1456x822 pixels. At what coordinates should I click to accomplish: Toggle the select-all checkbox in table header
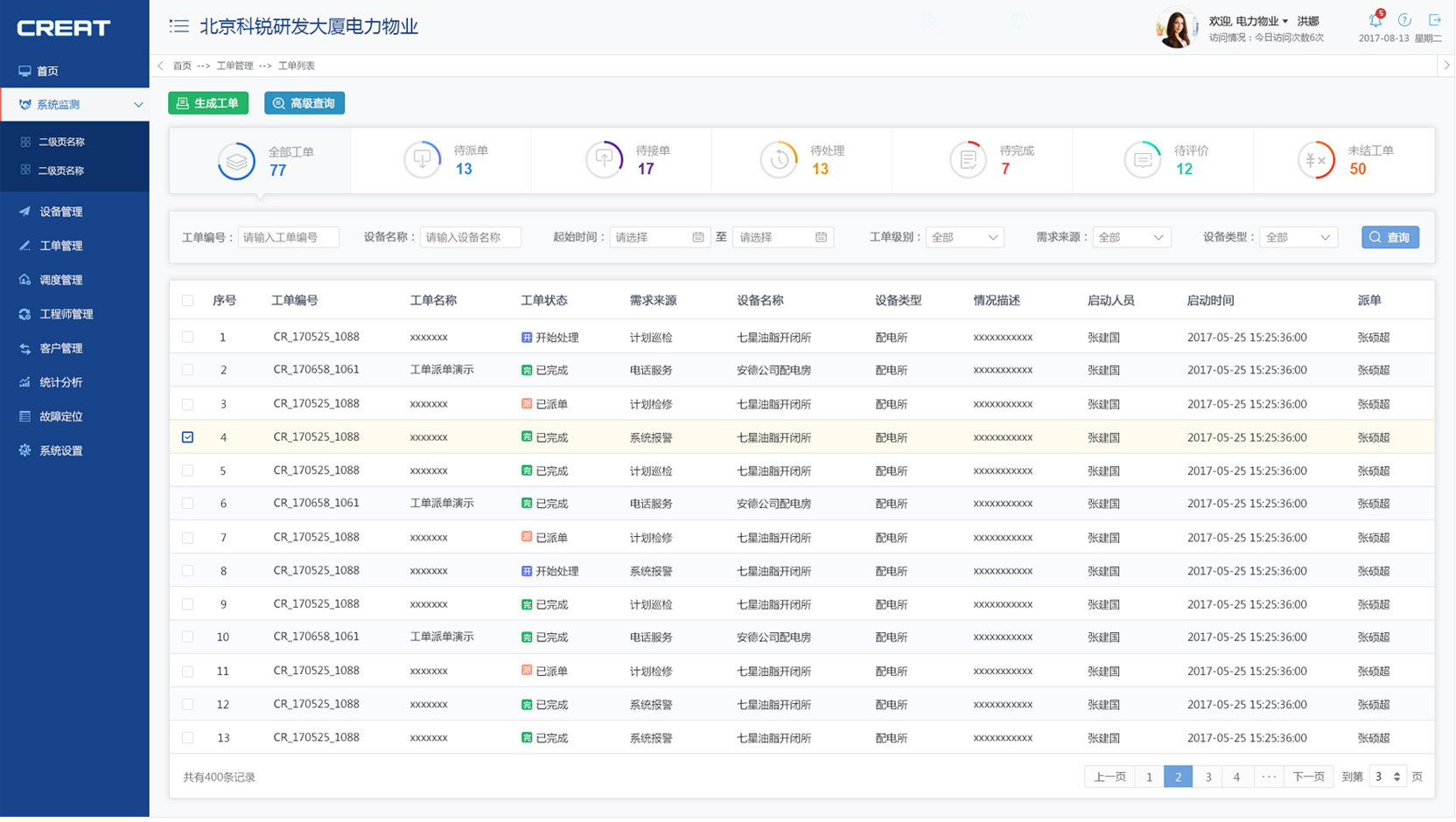[188, 301]
